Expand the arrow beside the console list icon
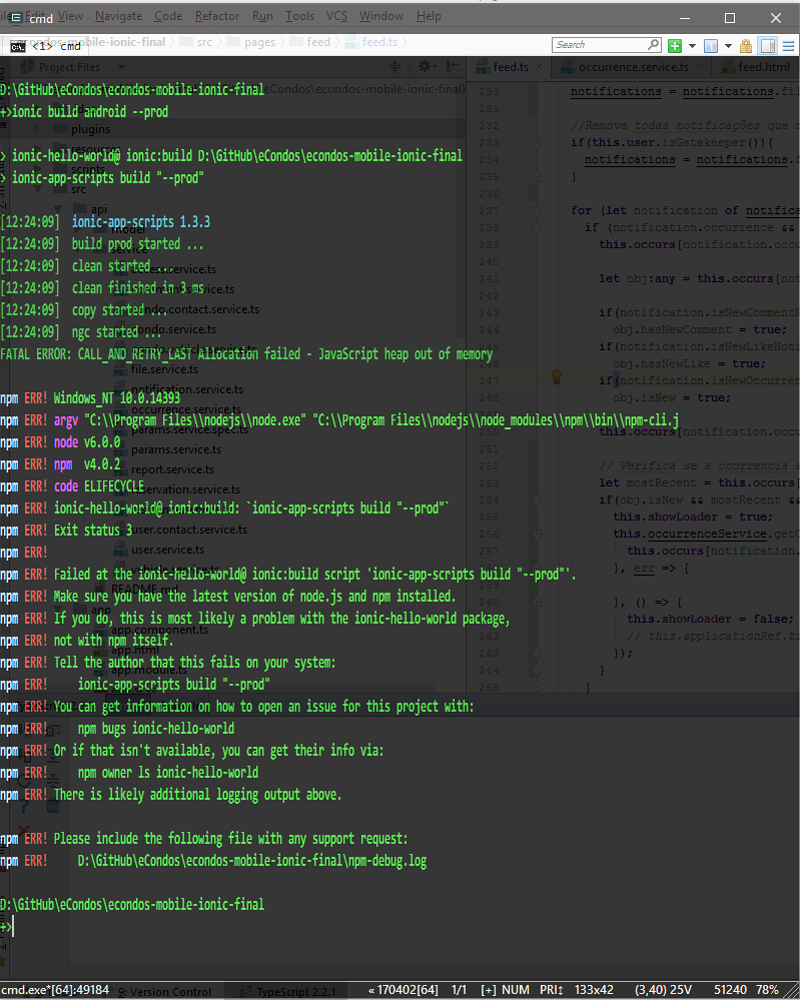 click(x=728, y=46)
